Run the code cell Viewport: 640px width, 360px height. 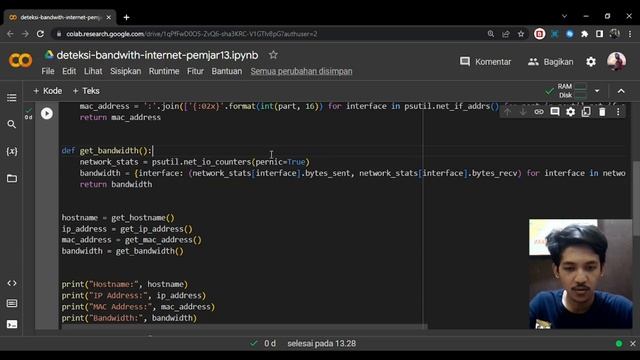47,113
